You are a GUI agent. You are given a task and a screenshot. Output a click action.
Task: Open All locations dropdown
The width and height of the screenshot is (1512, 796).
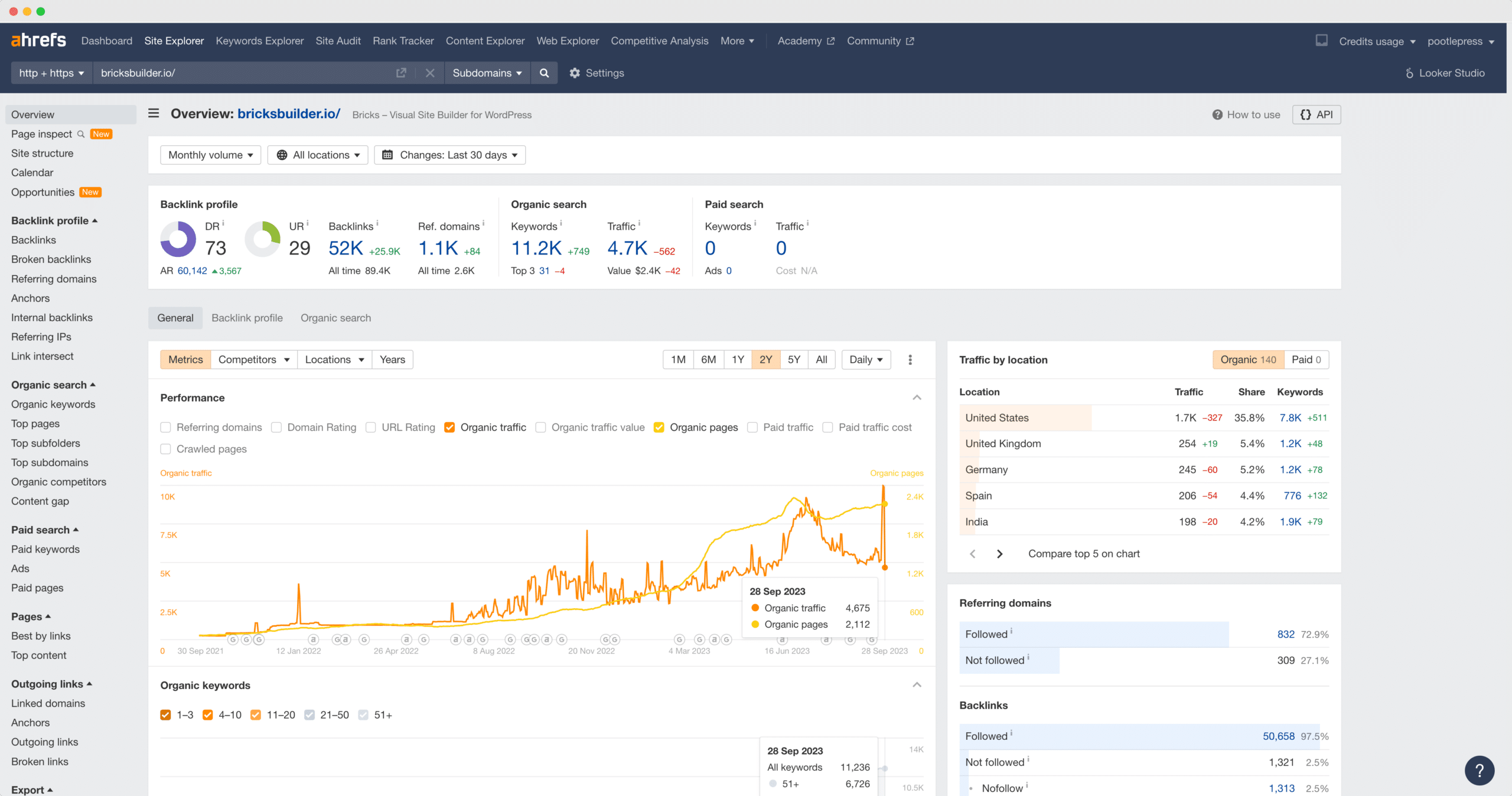coord(318,155)
